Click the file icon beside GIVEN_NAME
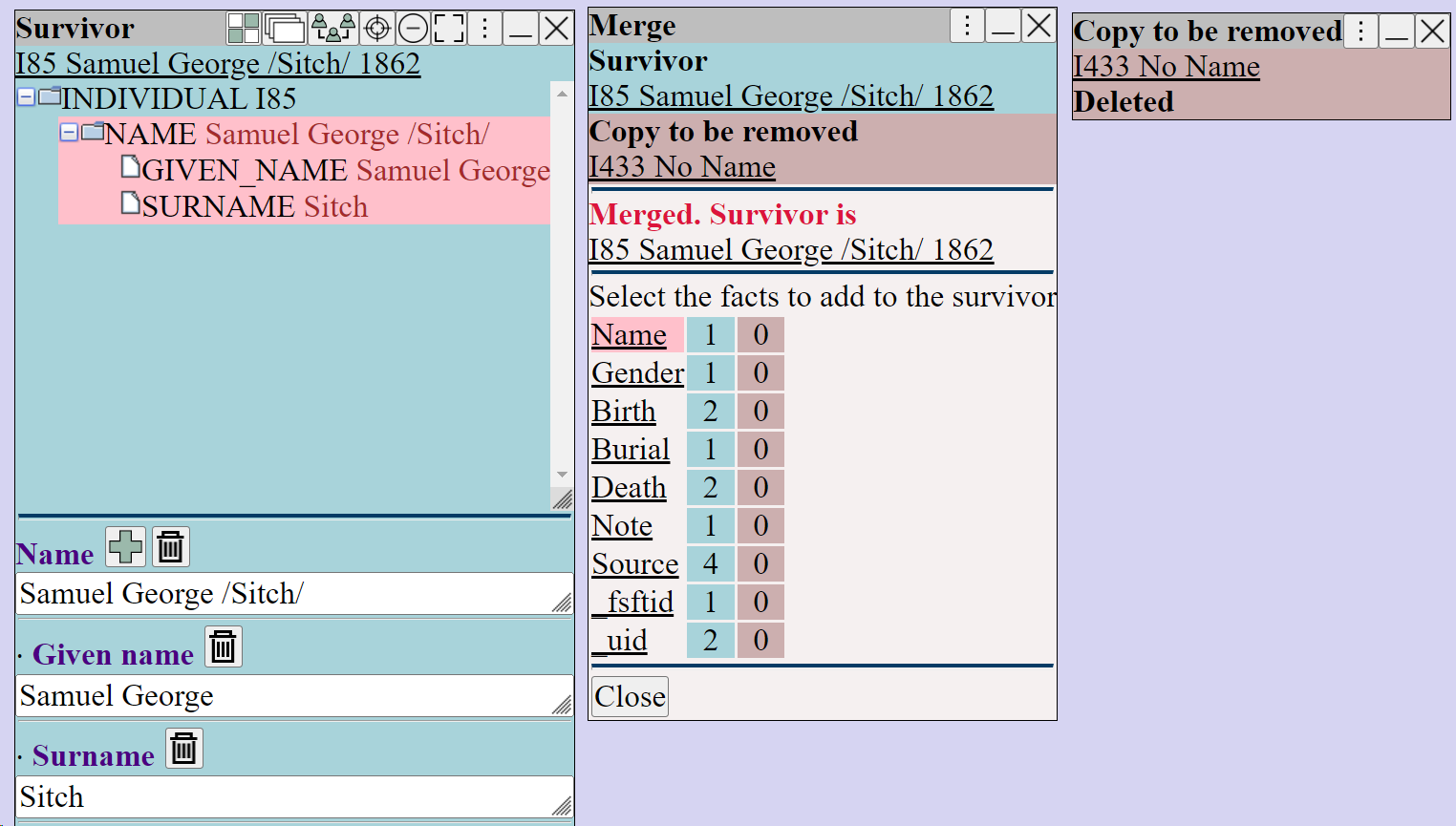Screen dimensions: 1456x826 [x=131, y=168]
